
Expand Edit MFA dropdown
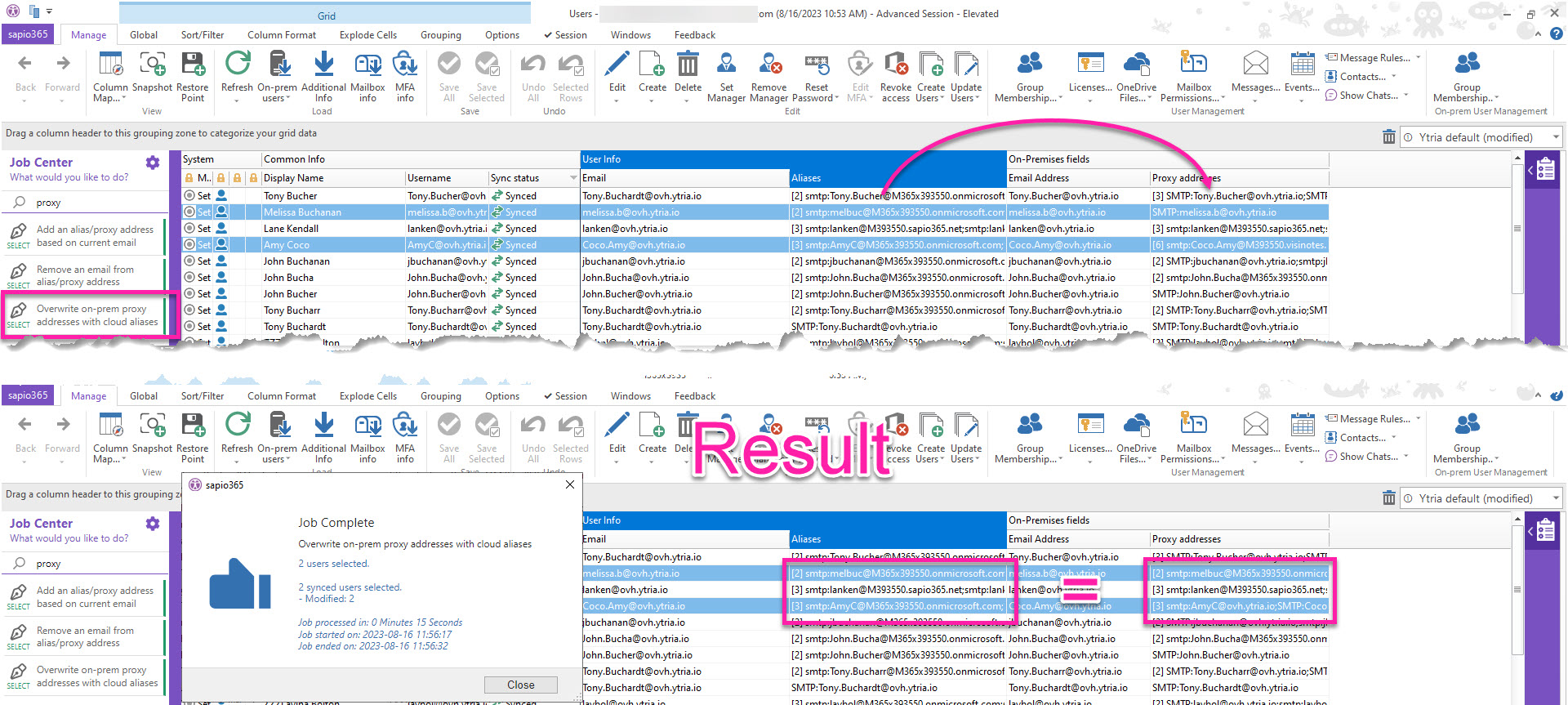871,99
